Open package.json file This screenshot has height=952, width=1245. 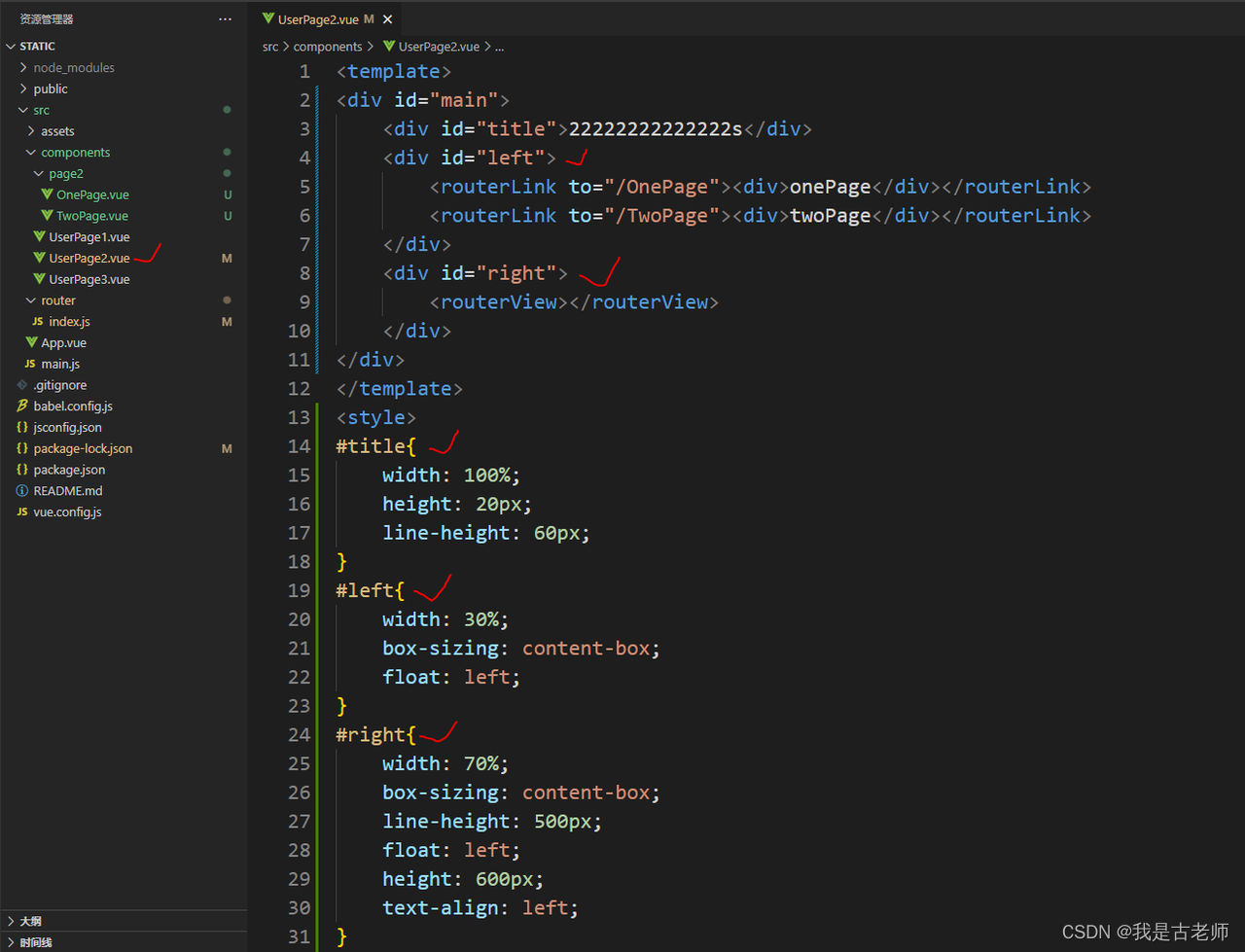pyautogui.click(x=69, y=470)
